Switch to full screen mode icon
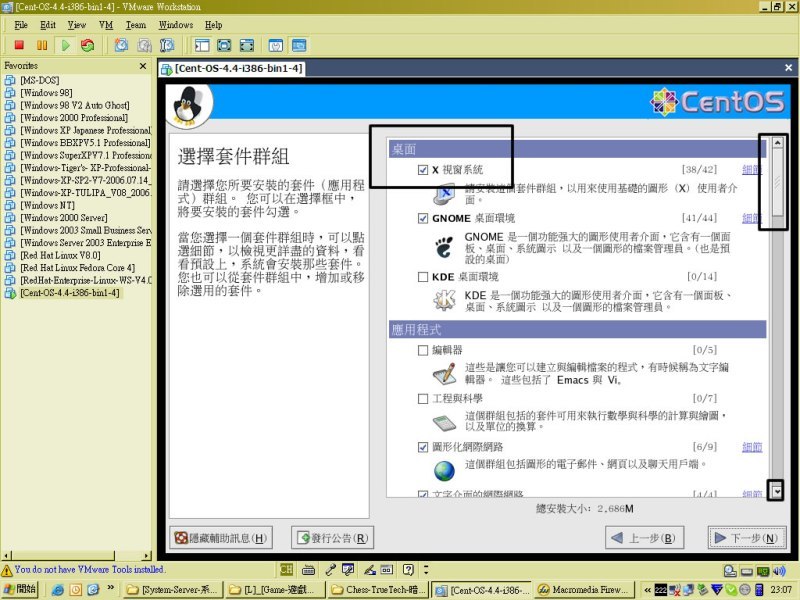Image resolution: width=800 pixels, height=600 pixels. (224, 45)
